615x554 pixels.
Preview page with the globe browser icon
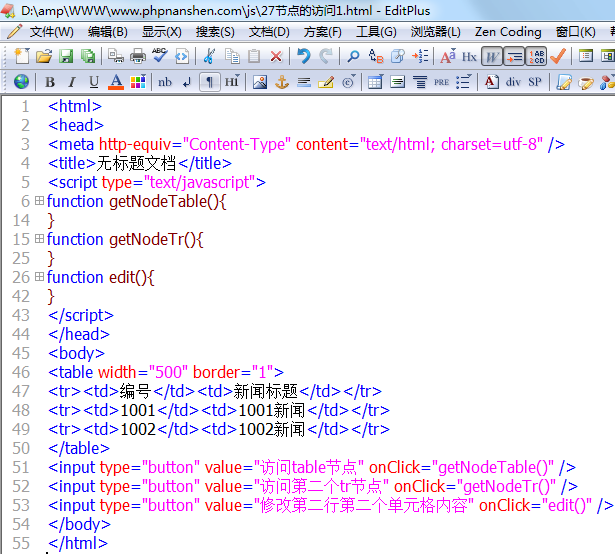click(x=21, y=82)
